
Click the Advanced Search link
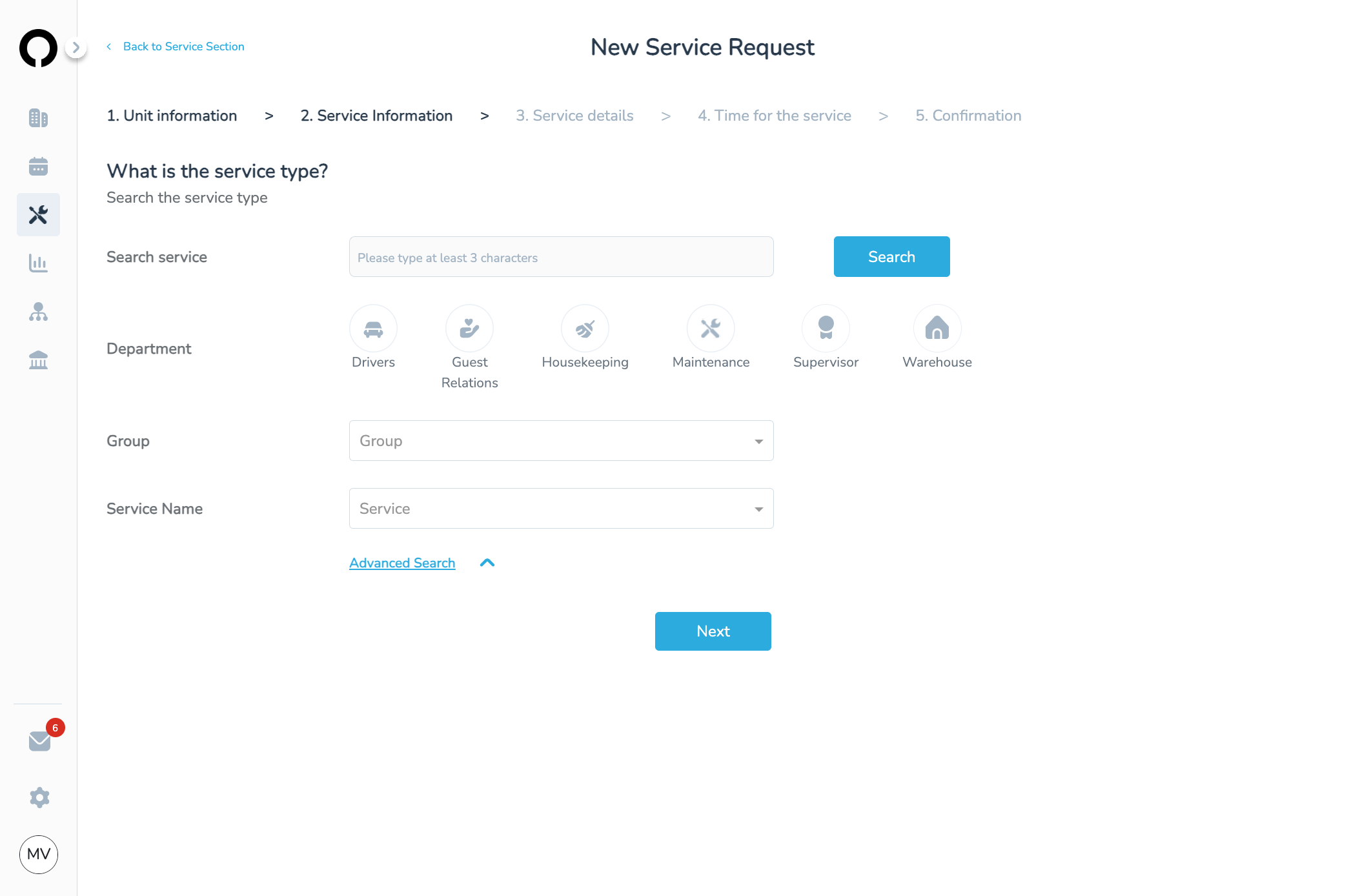pyautogui.click(x=402, y=563)
